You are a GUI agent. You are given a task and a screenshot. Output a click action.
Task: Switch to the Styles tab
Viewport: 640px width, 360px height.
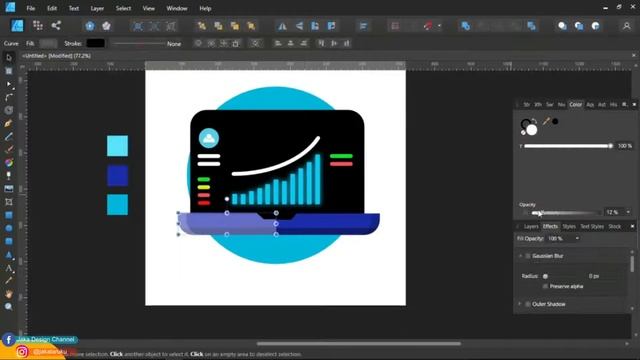569,227
